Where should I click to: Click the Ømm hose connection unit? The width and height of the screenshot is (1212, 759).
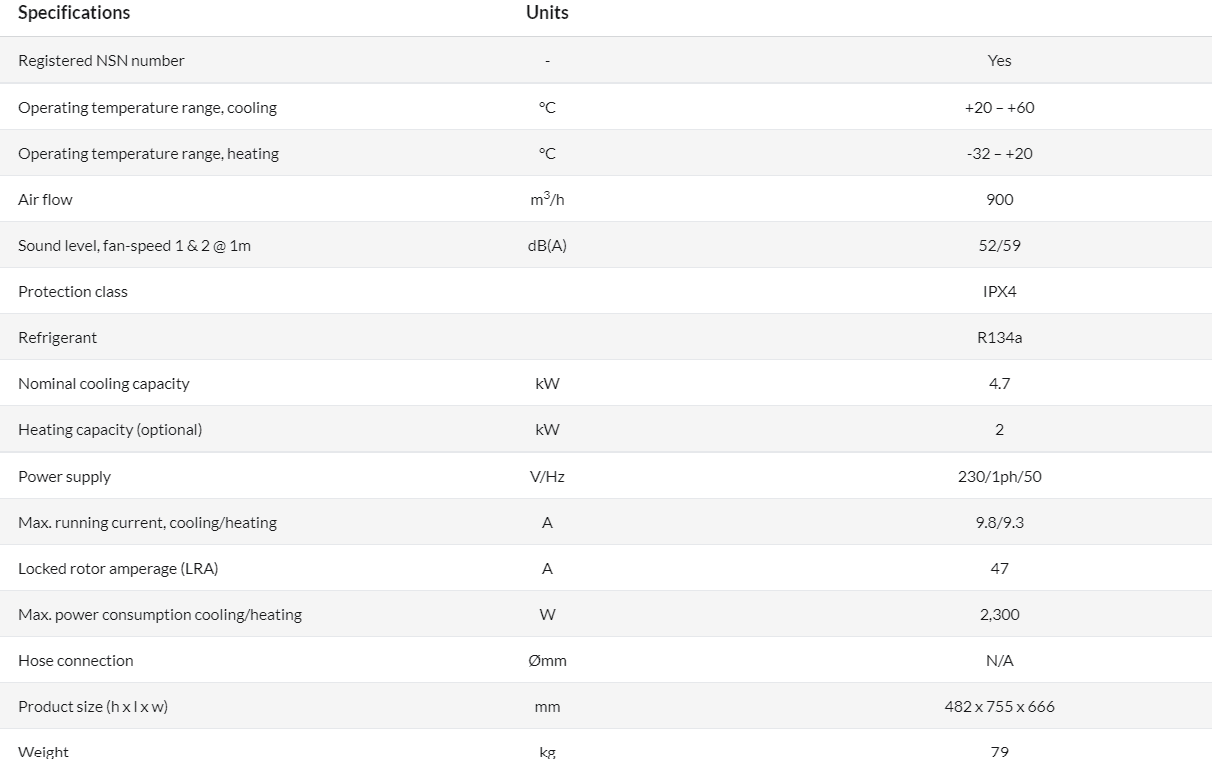coord(547,660)
